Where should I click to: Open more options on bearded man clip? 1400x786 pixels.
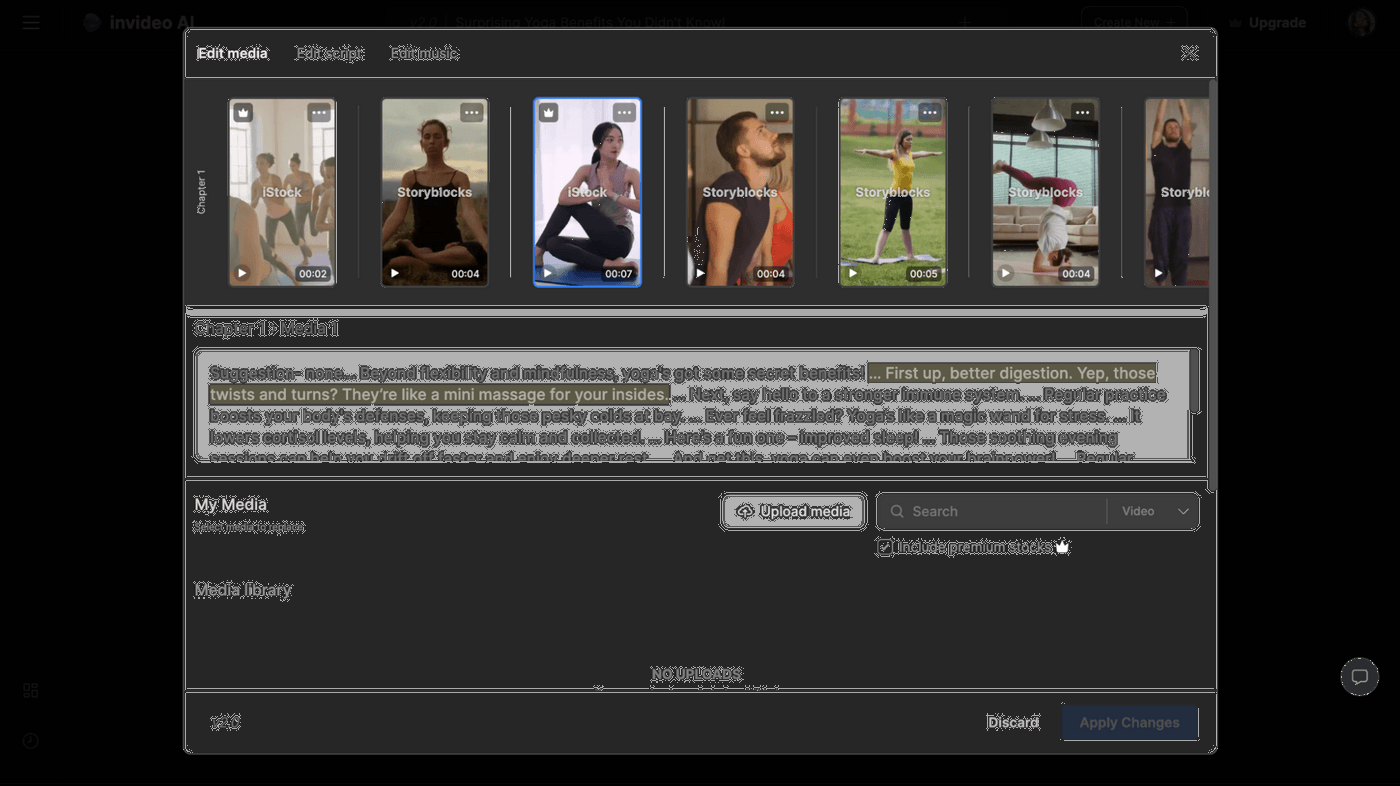[776, 113]
